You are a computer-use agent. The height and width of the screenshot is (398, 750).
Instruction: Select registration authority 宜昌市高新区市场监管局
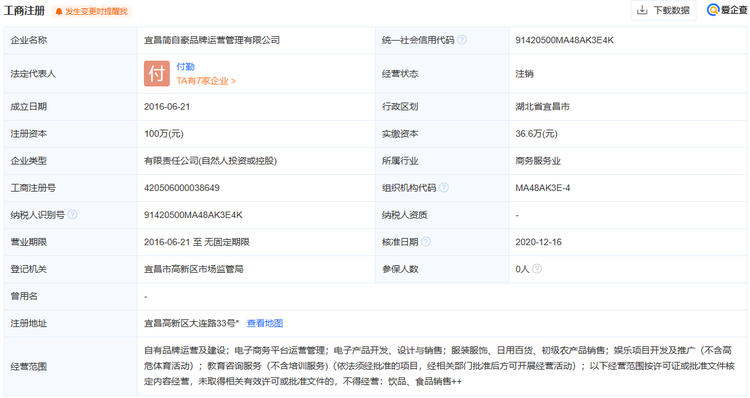coord(194,269)
